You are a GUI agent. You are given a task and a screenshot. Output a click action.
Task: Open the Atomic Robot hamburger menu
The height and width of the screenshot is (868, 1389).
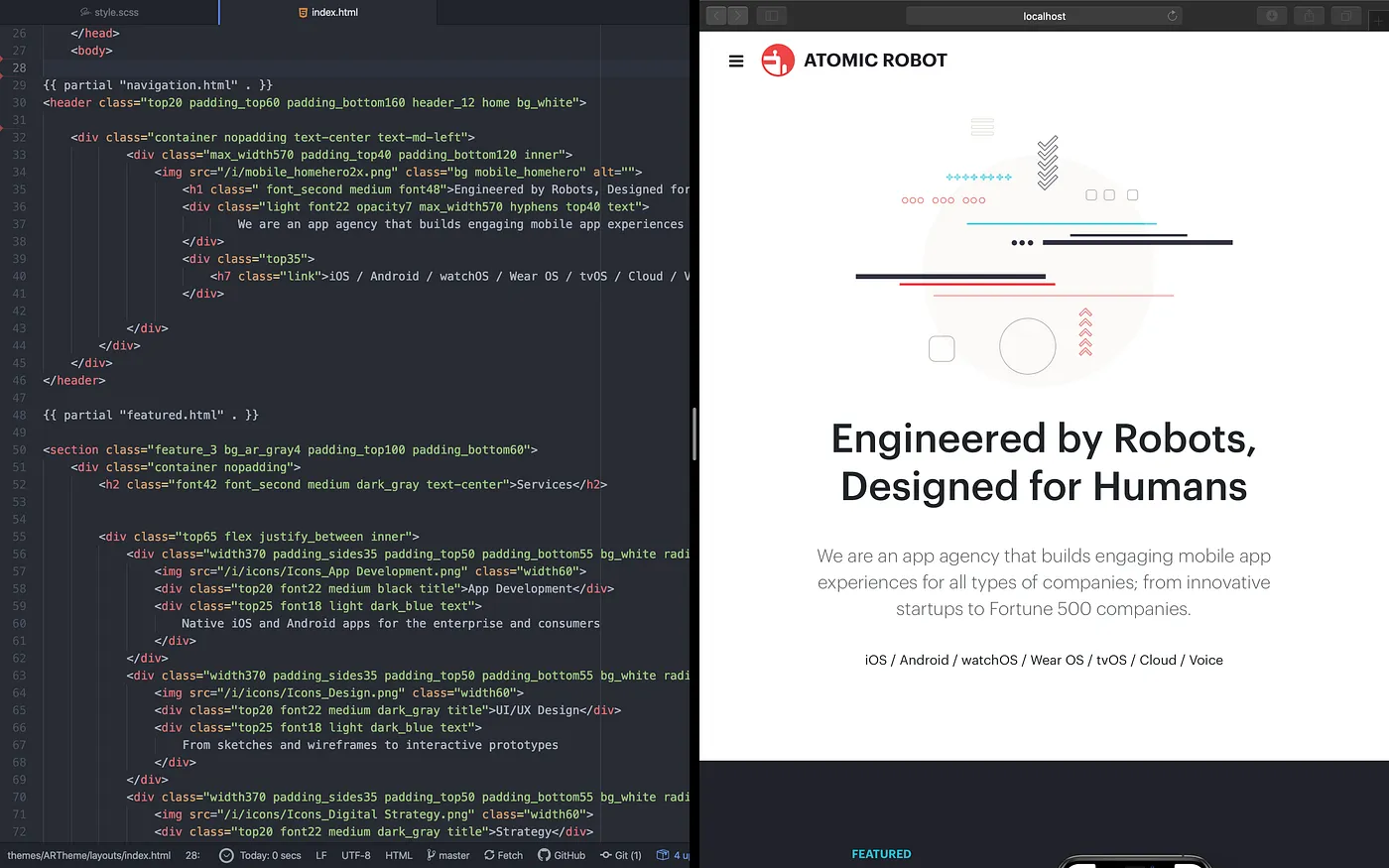(x=735, y=61)
